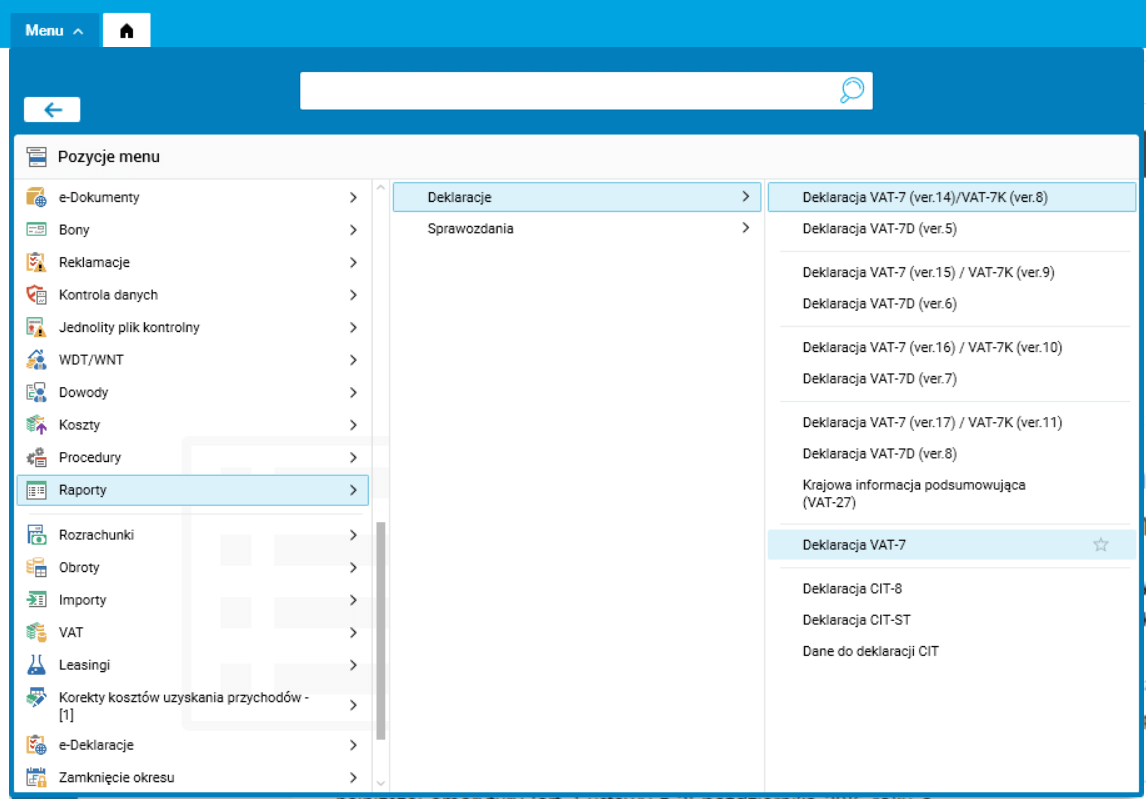This screenshot has width=1146, height=799.
Task: Click the menu search input field
Action: [x=565, y=91]
